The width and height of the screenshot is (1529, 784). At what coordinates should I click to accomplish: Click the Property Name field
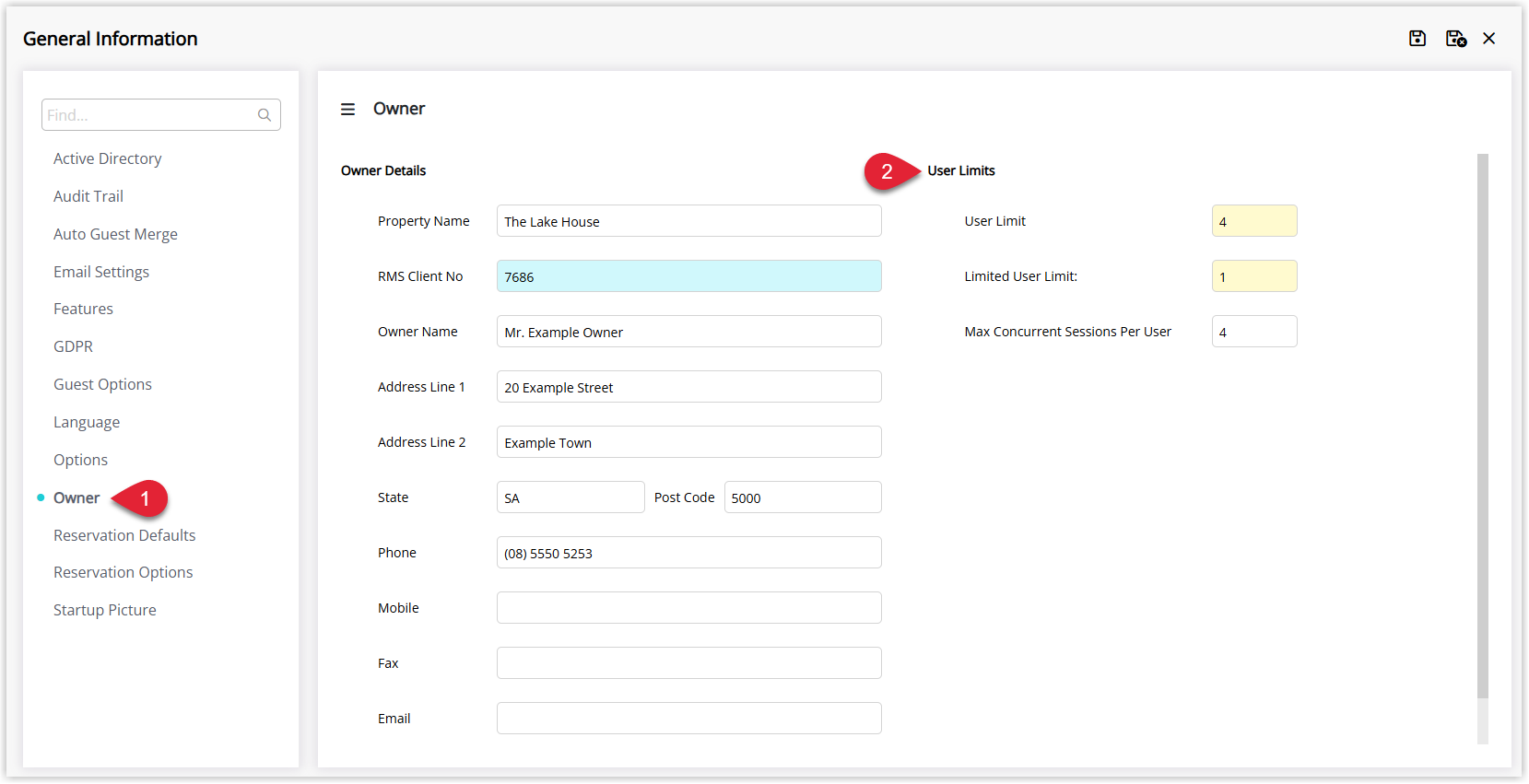pos(688,221)
